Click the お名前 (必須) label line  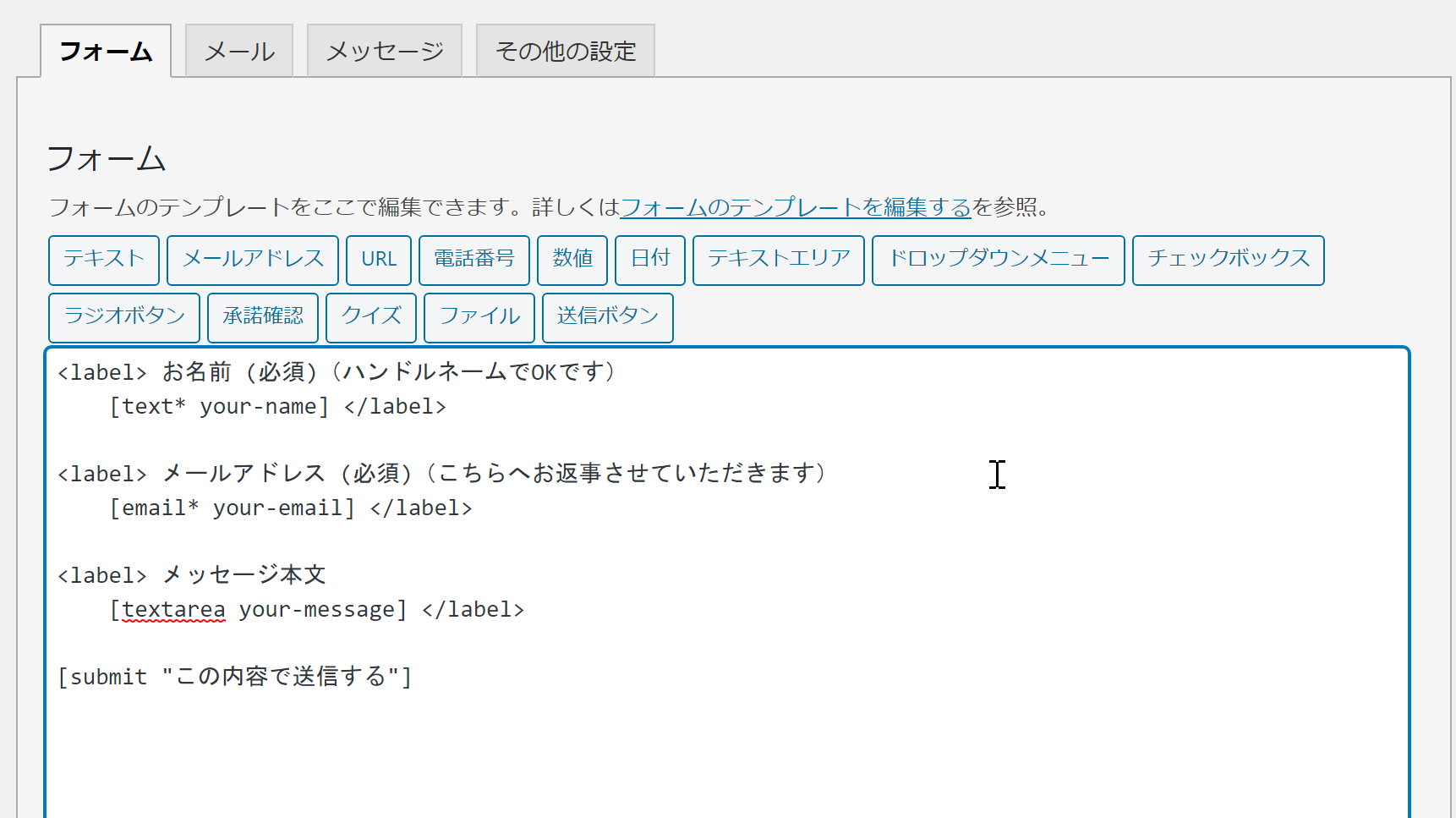point(338,372)
